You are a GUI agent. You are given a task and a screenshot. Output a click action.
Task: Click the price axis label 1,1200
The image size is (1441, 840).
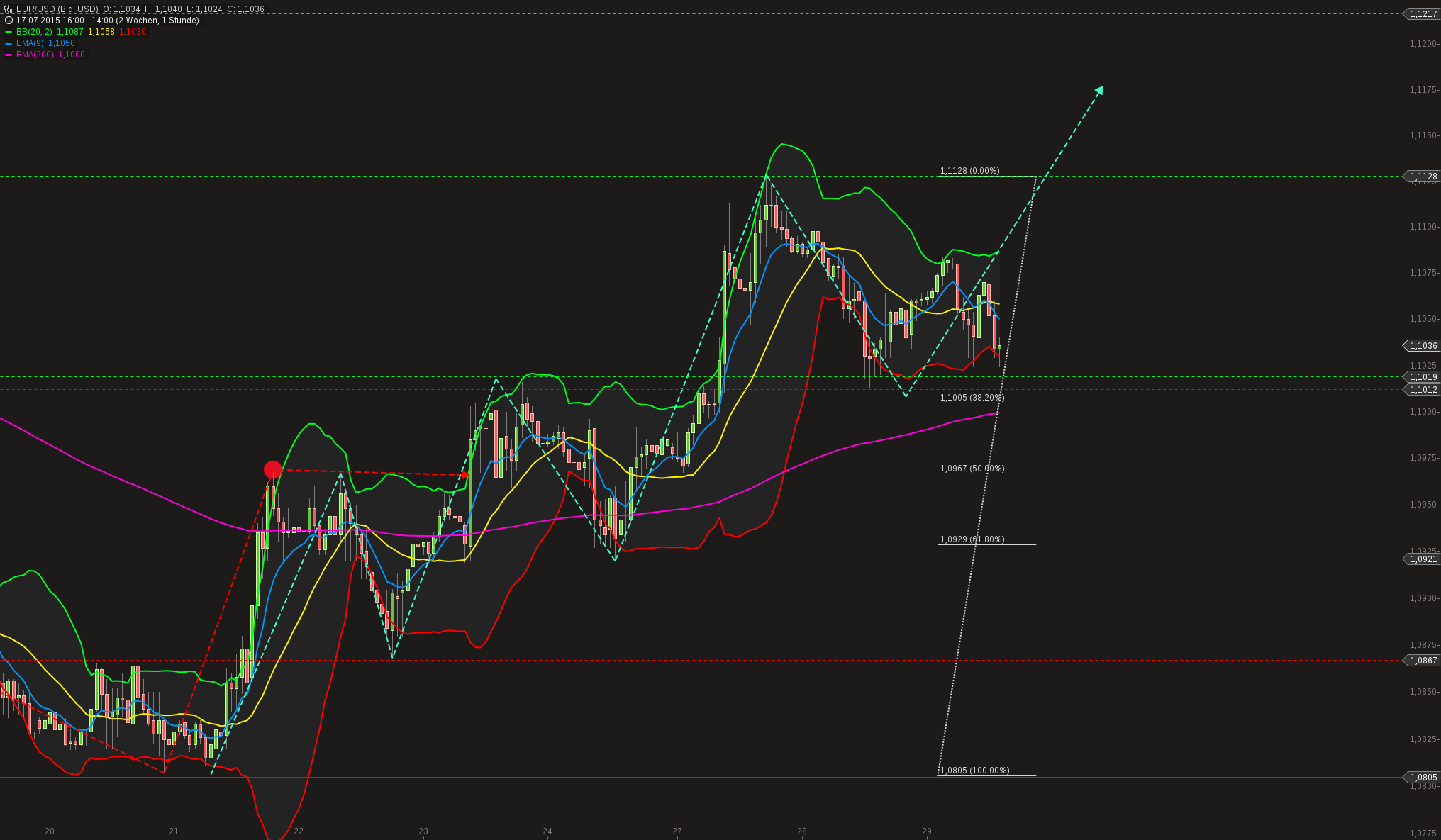(x=1423, y=44)
